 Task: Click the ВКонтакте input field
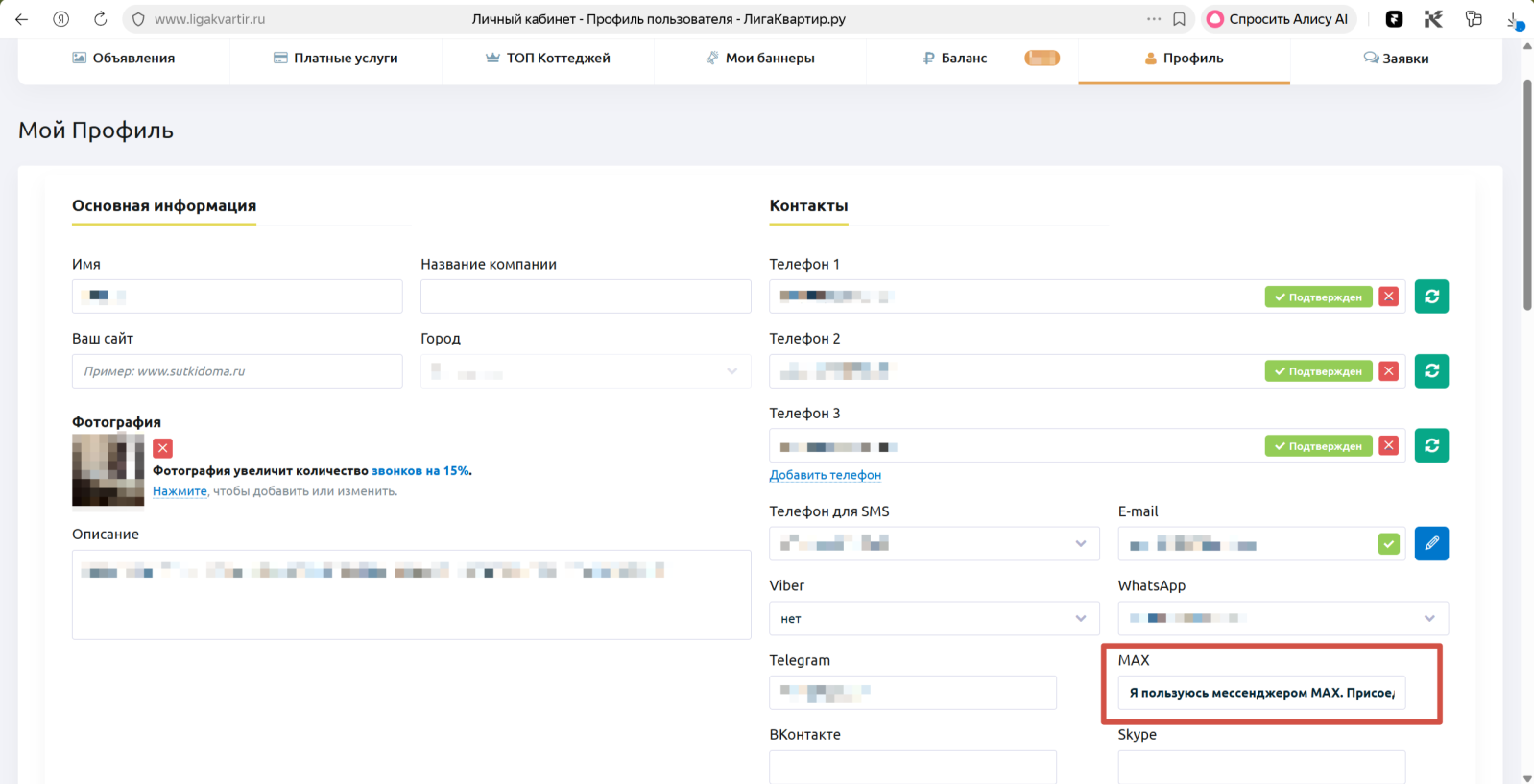click(913, 767)
